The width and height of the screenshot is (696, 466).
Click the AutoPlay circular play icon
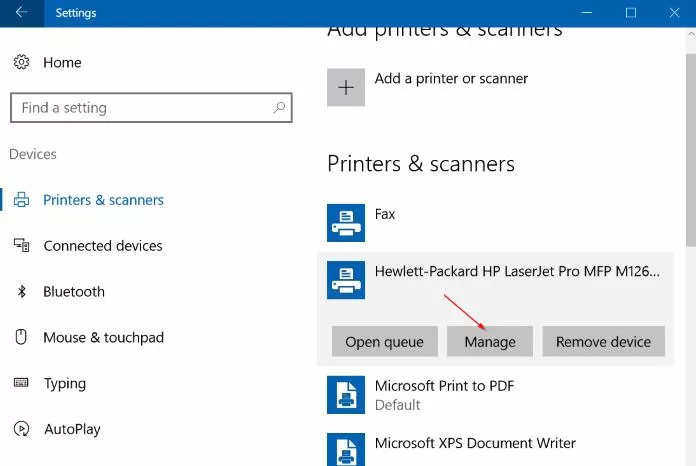tap(21, 429)
